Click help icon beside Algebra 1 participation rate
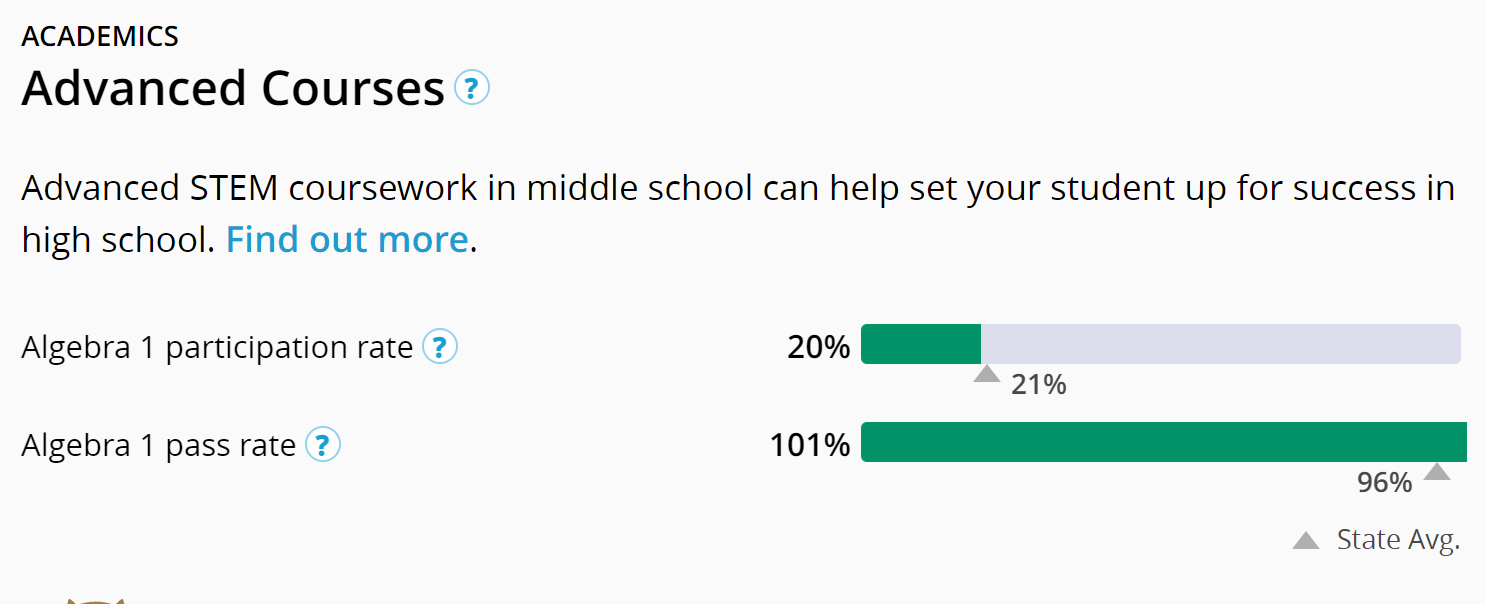The height and width of the screenshot is (604, 1486). tap(440, 347)
